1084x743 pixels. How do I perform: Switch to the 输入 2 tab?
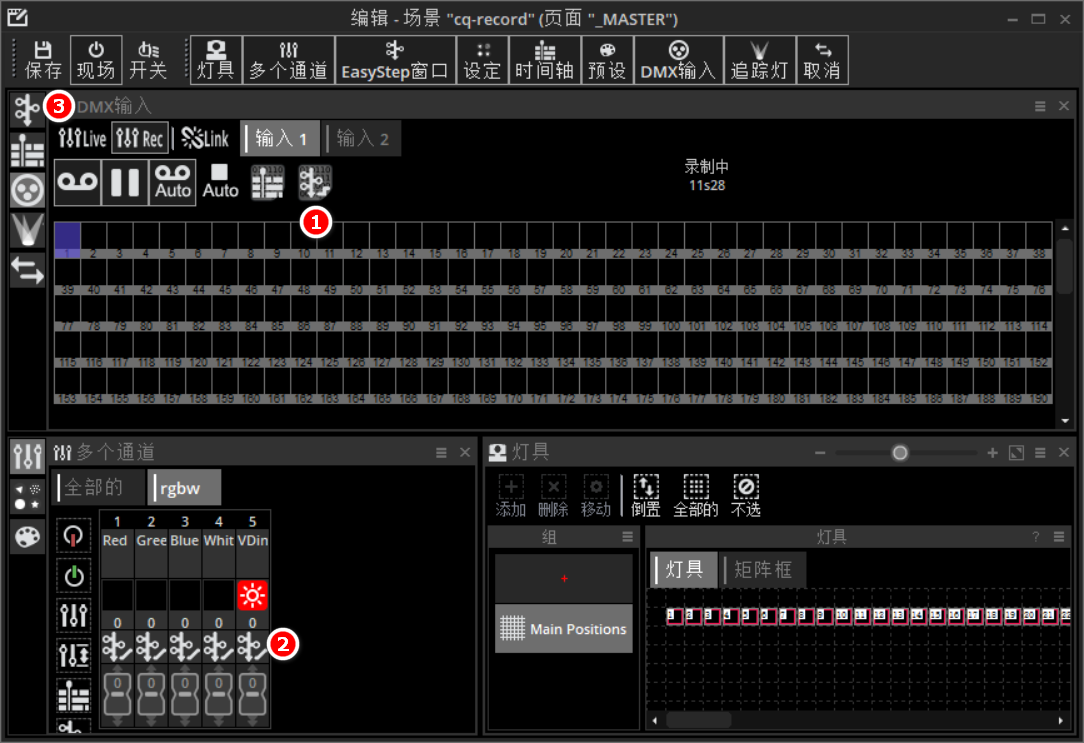(362, 139)
